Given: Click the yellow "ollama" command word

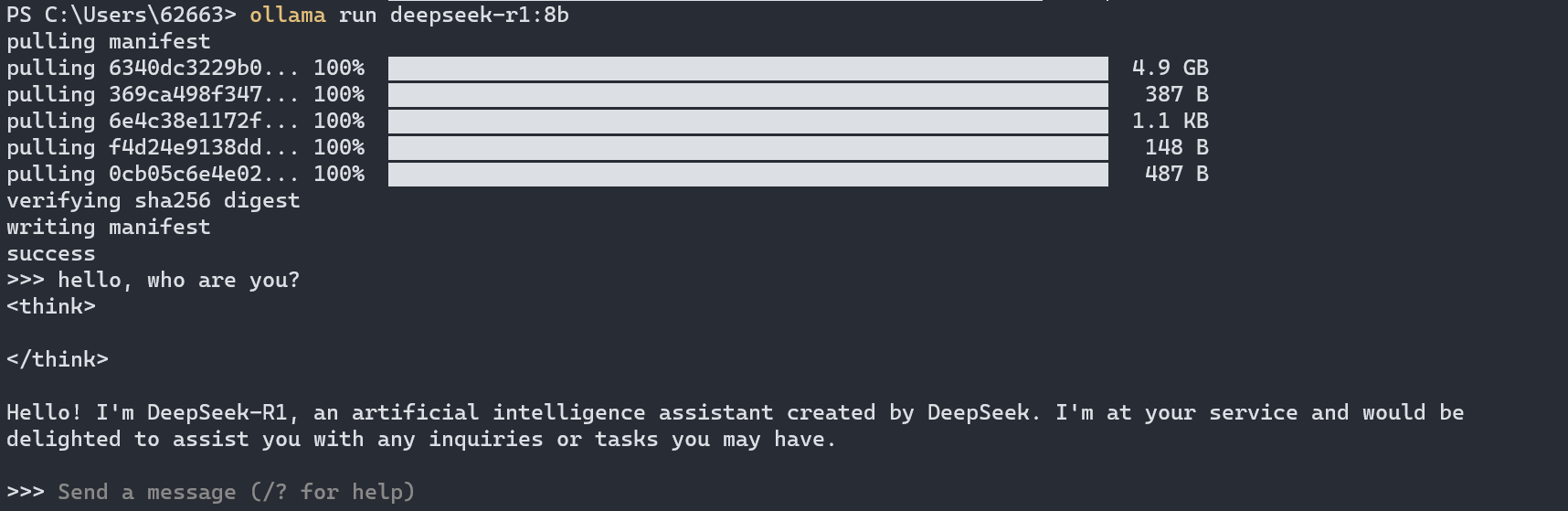Looking at the screenshot, I should (287, 15).
